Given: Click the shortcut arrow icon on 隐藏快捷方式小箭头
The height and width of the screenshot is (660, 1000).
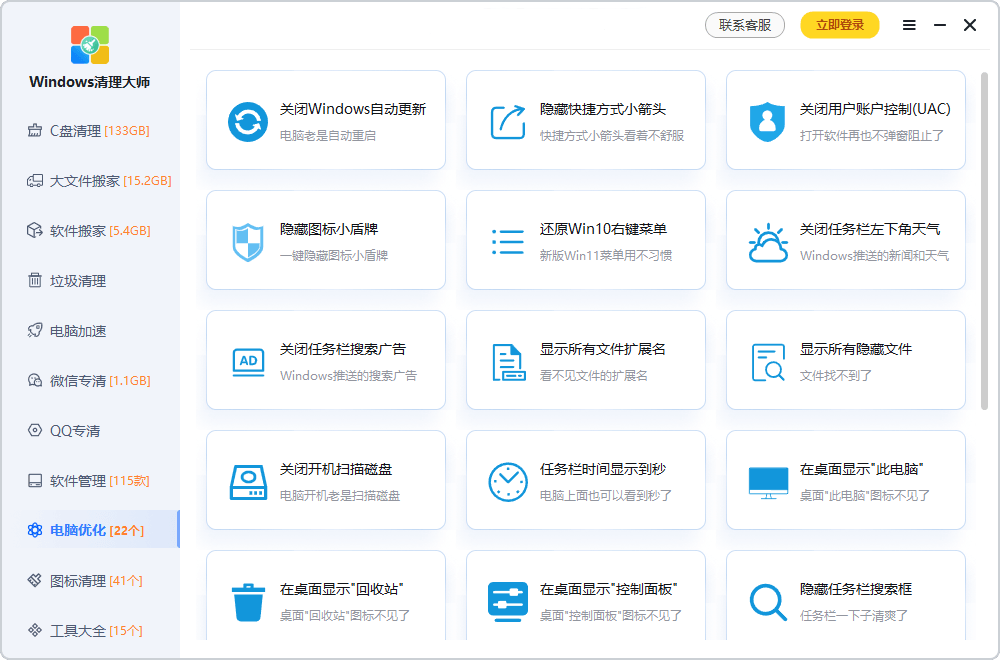Looking at the screenshot, I should pyautogui.click(x=508, y=121).
